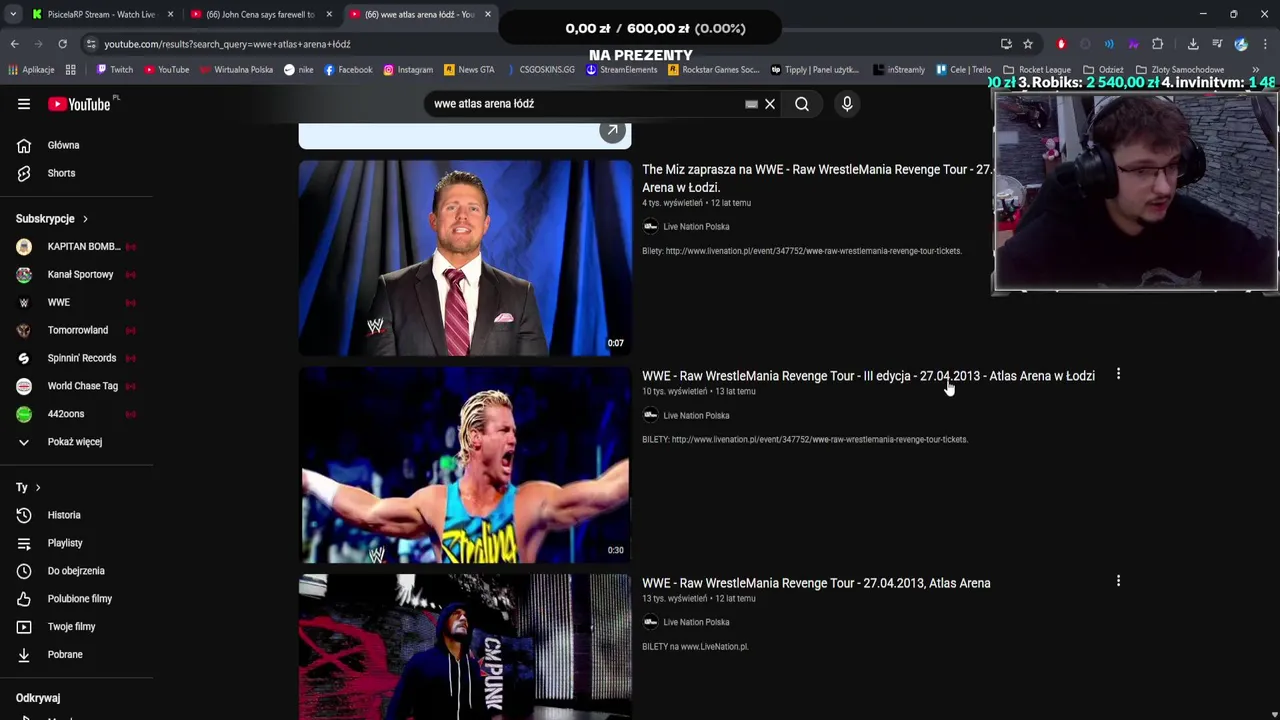The height and width of the screenshot is (720, 1280).
Task: Open Do obejrzenia in the sidebar
Action: pyautogui.click(x=77, y=571)
